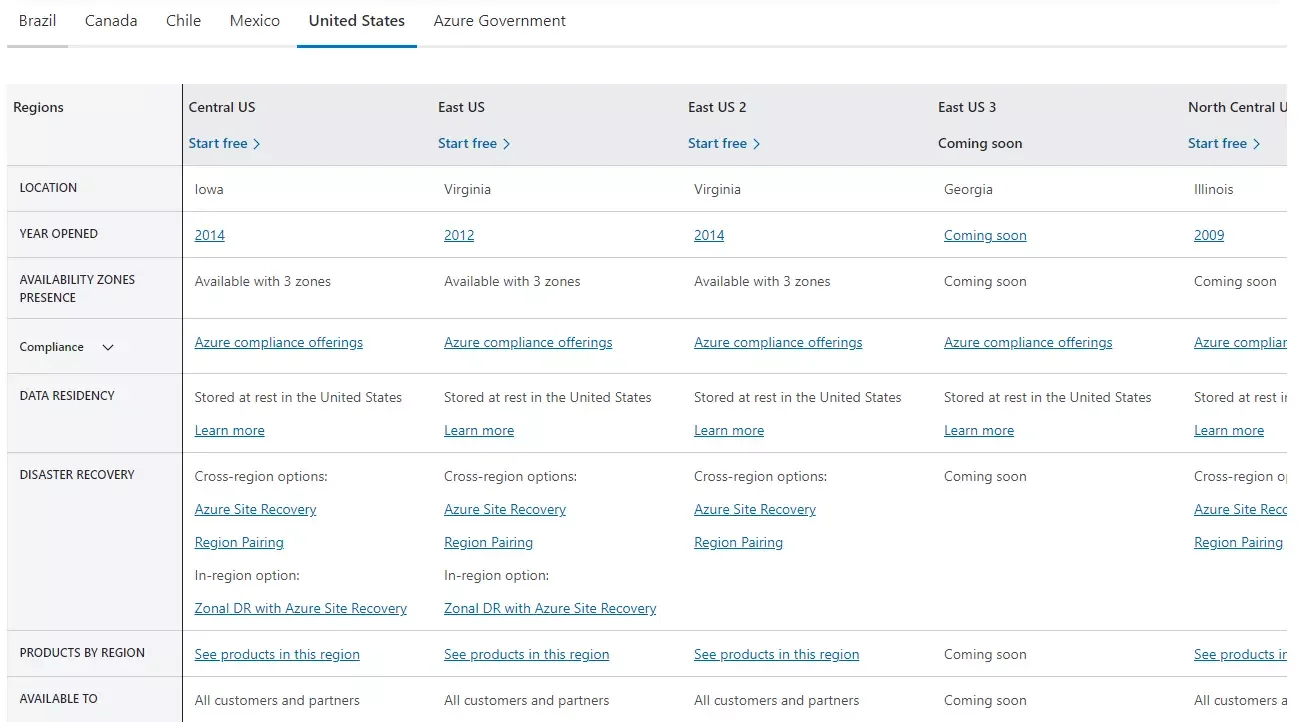Switch to the Brazil tab
The height and width of the screenshot is (722, 1298).
[x=37, y=21]
